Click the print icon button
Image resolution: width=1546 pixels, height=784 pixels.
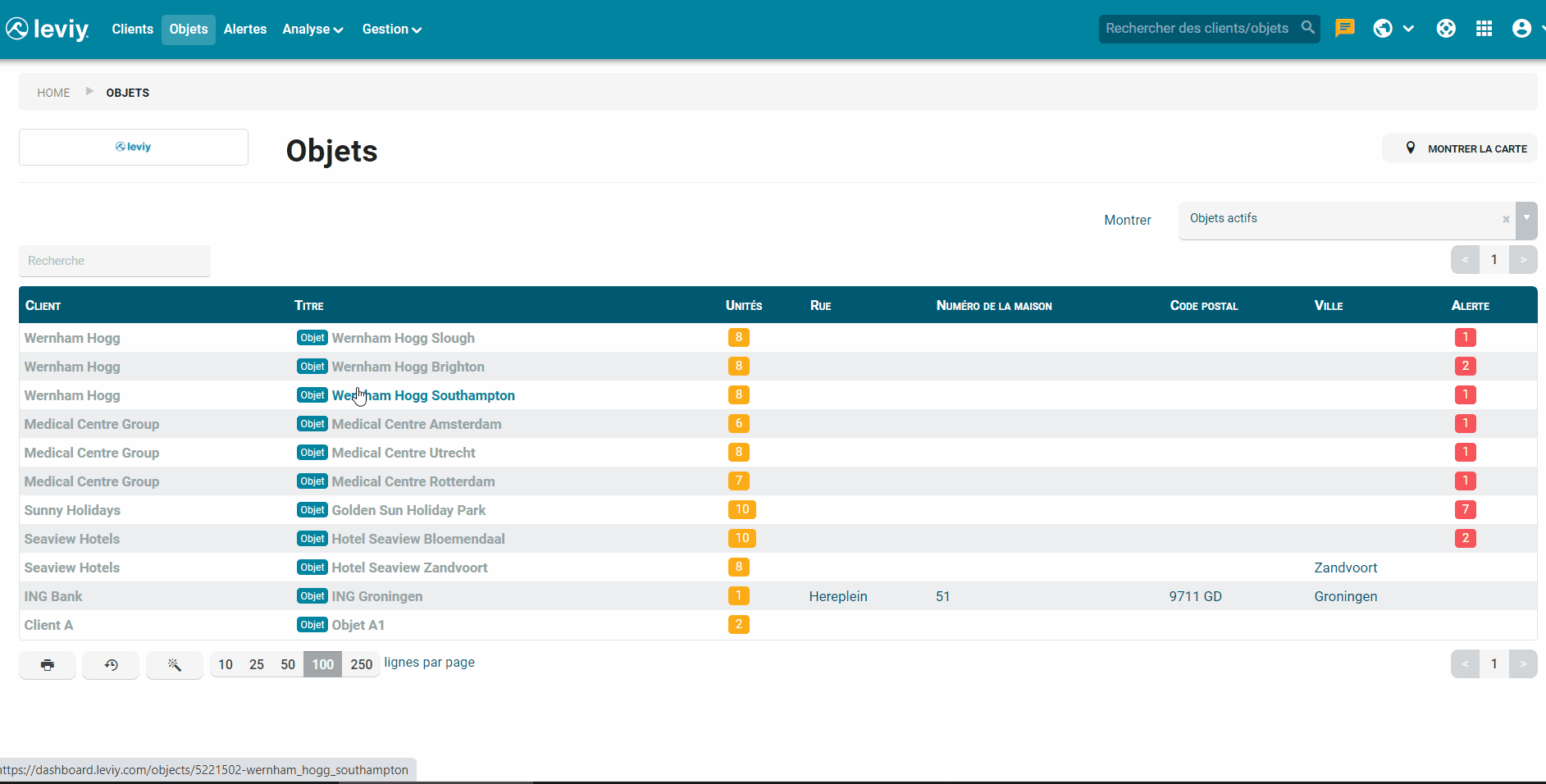[x=48, y=664]
